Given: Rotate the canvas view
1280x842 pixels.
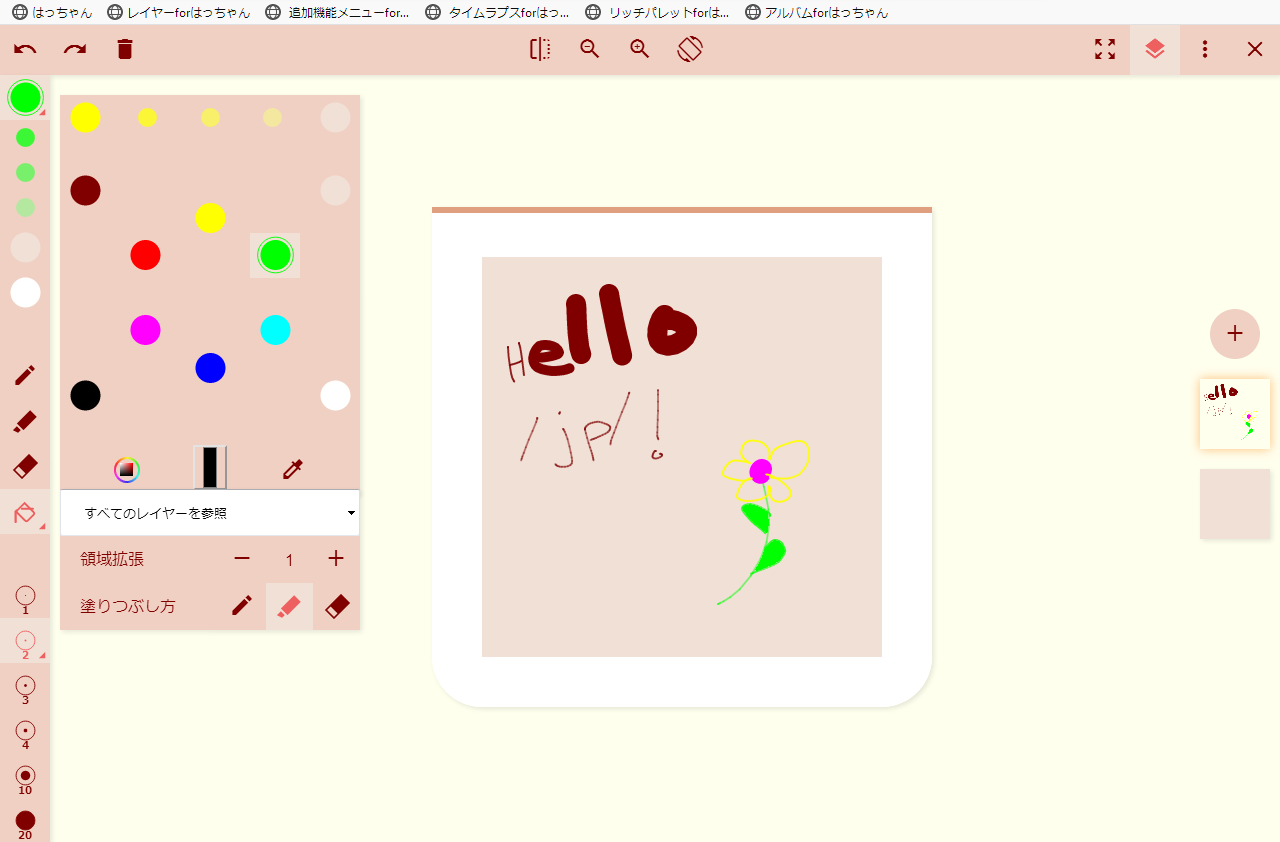Looking at the screenshot, I should (x=690, y=49).
